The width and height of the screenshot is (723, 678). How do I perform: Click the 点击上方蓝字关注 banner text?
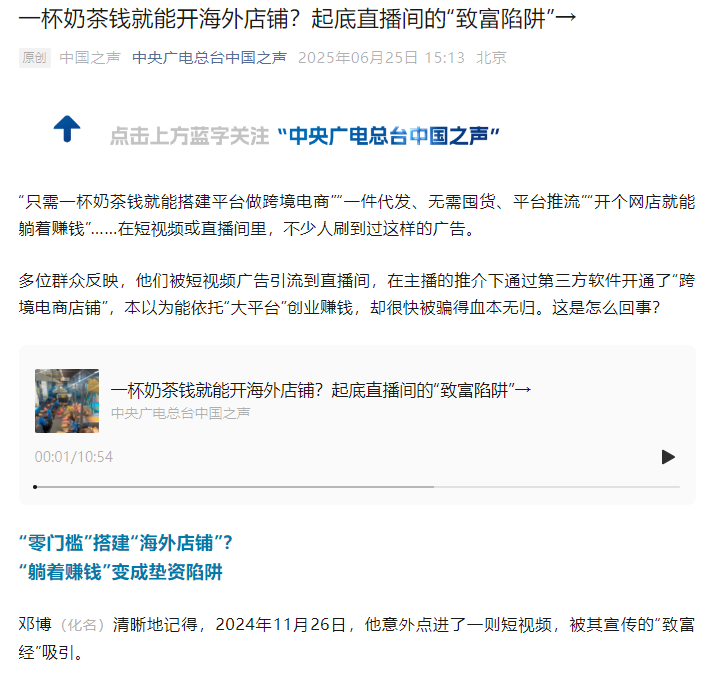coord(189,136)
